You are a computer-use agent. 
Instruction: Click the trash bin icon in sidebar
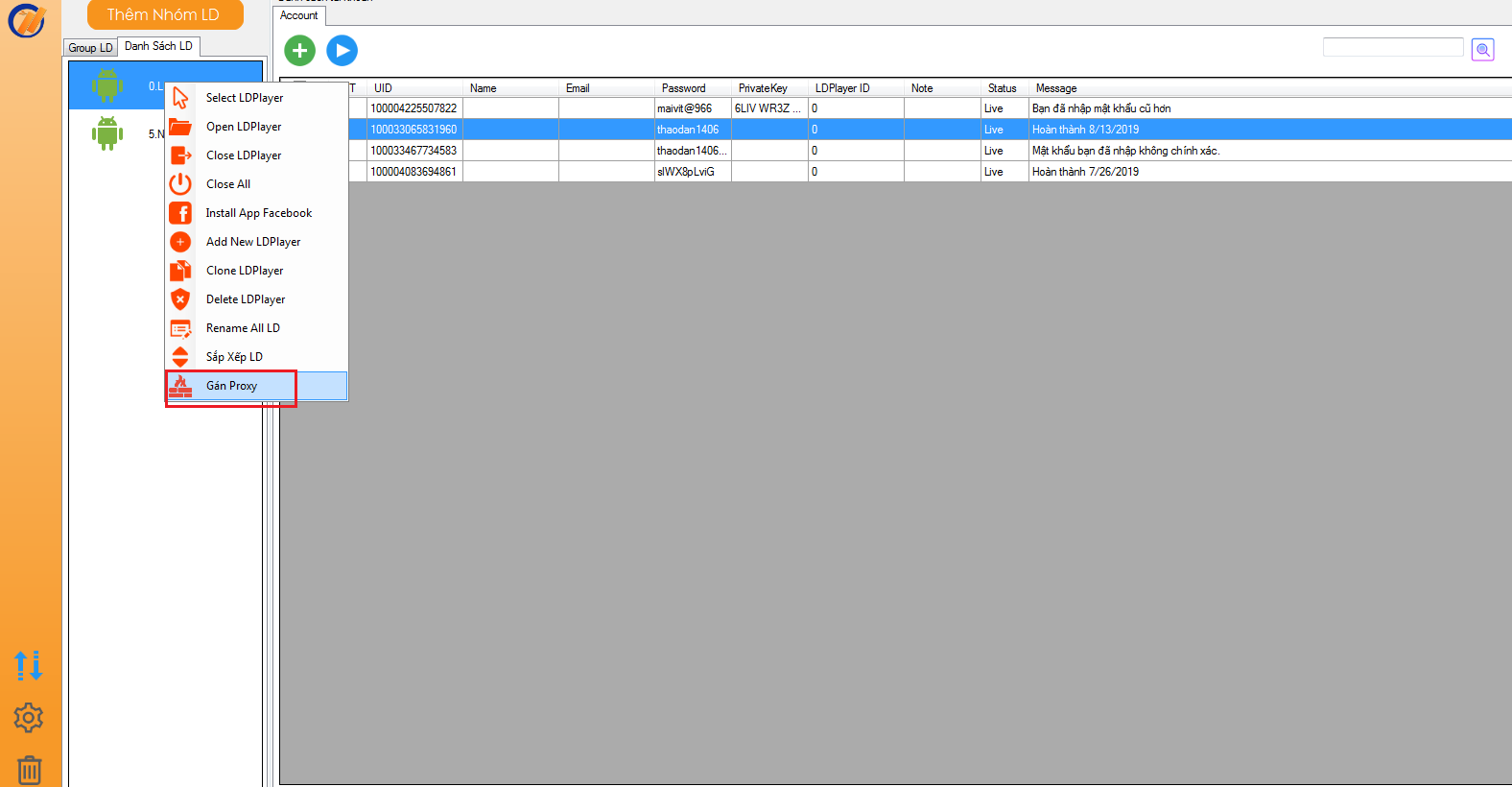tap(30, 769)
